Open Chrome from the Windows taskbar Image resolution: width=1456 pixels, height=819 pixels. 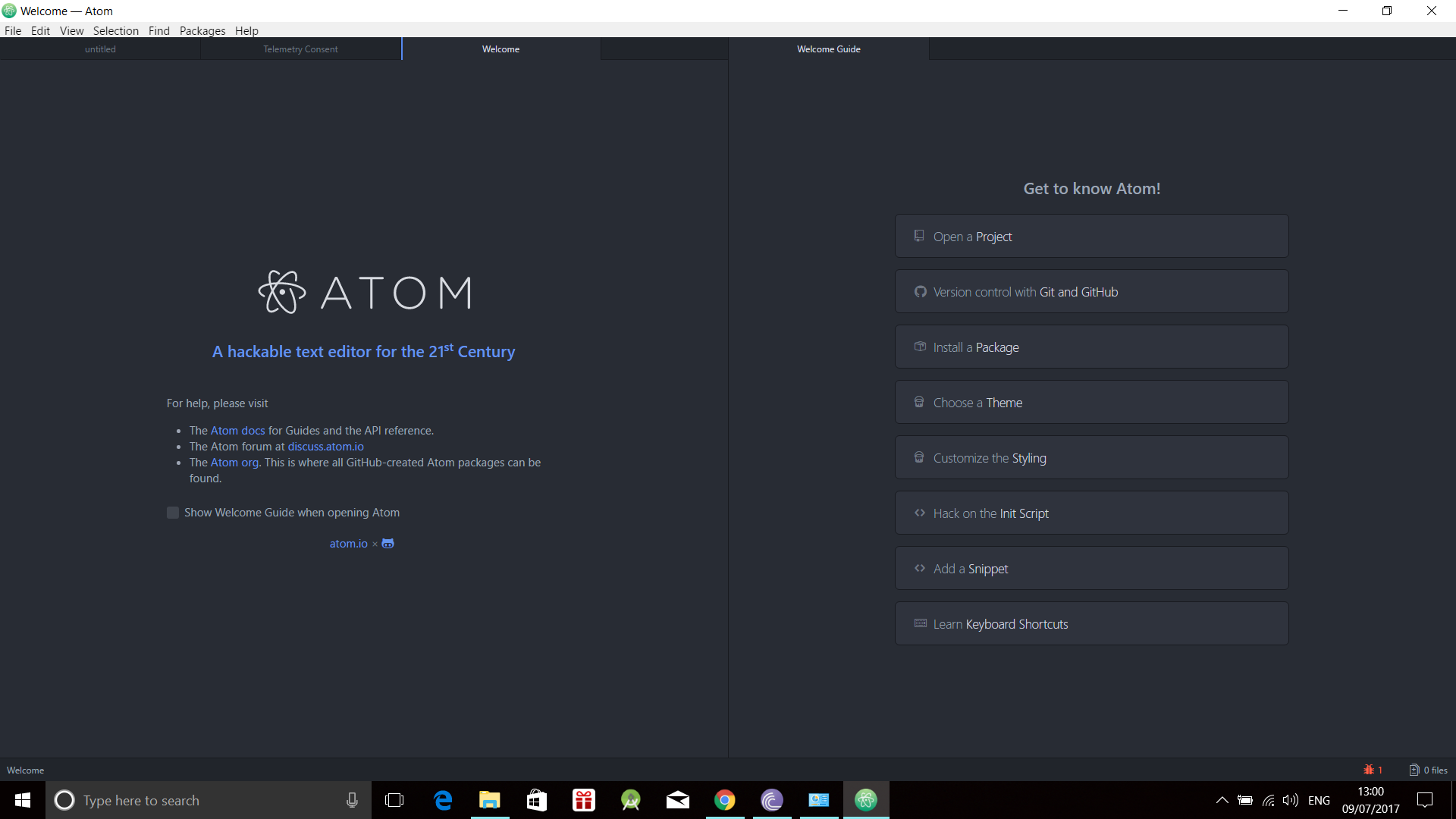[x=725, y=800]
